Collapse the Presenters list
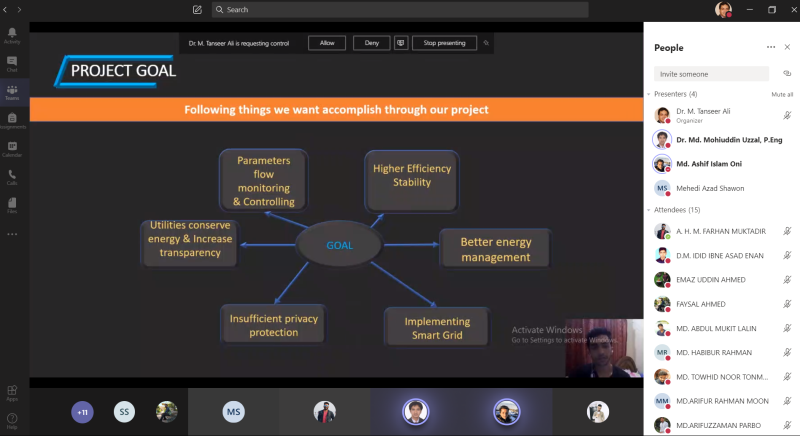Viewport: 800px width, 436px height. click(648, 94)
